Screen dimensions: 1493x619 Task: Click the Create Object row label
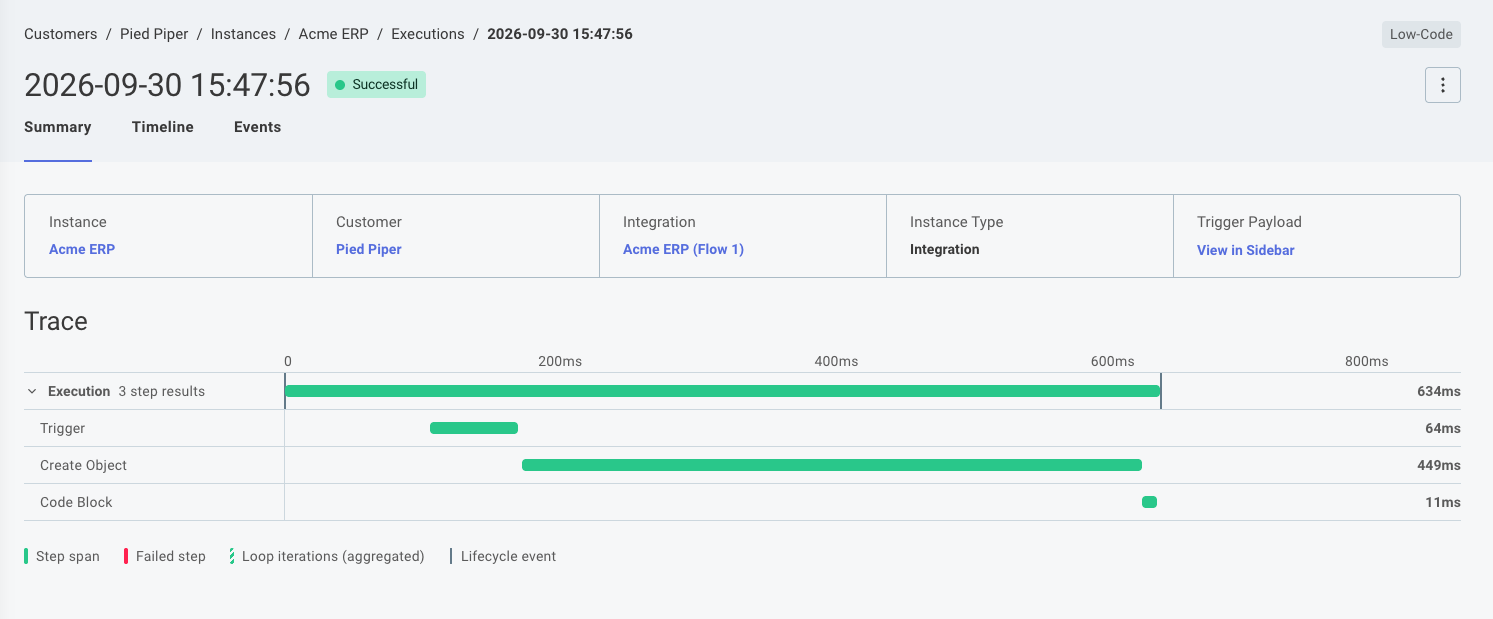click(83, 465)
